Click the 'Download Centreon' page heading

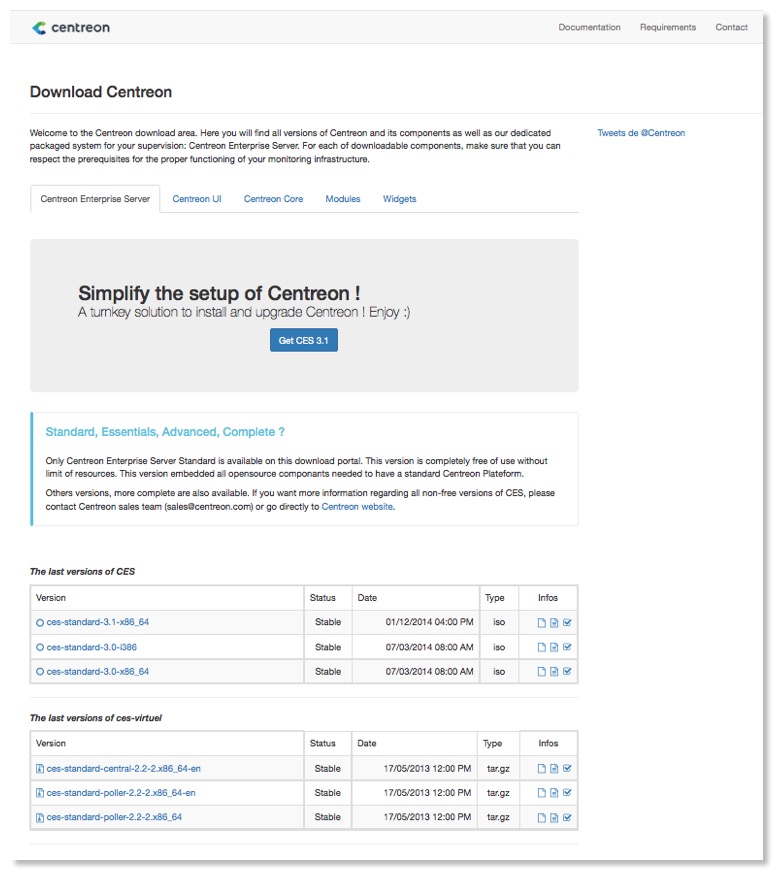tap(101, 92)
